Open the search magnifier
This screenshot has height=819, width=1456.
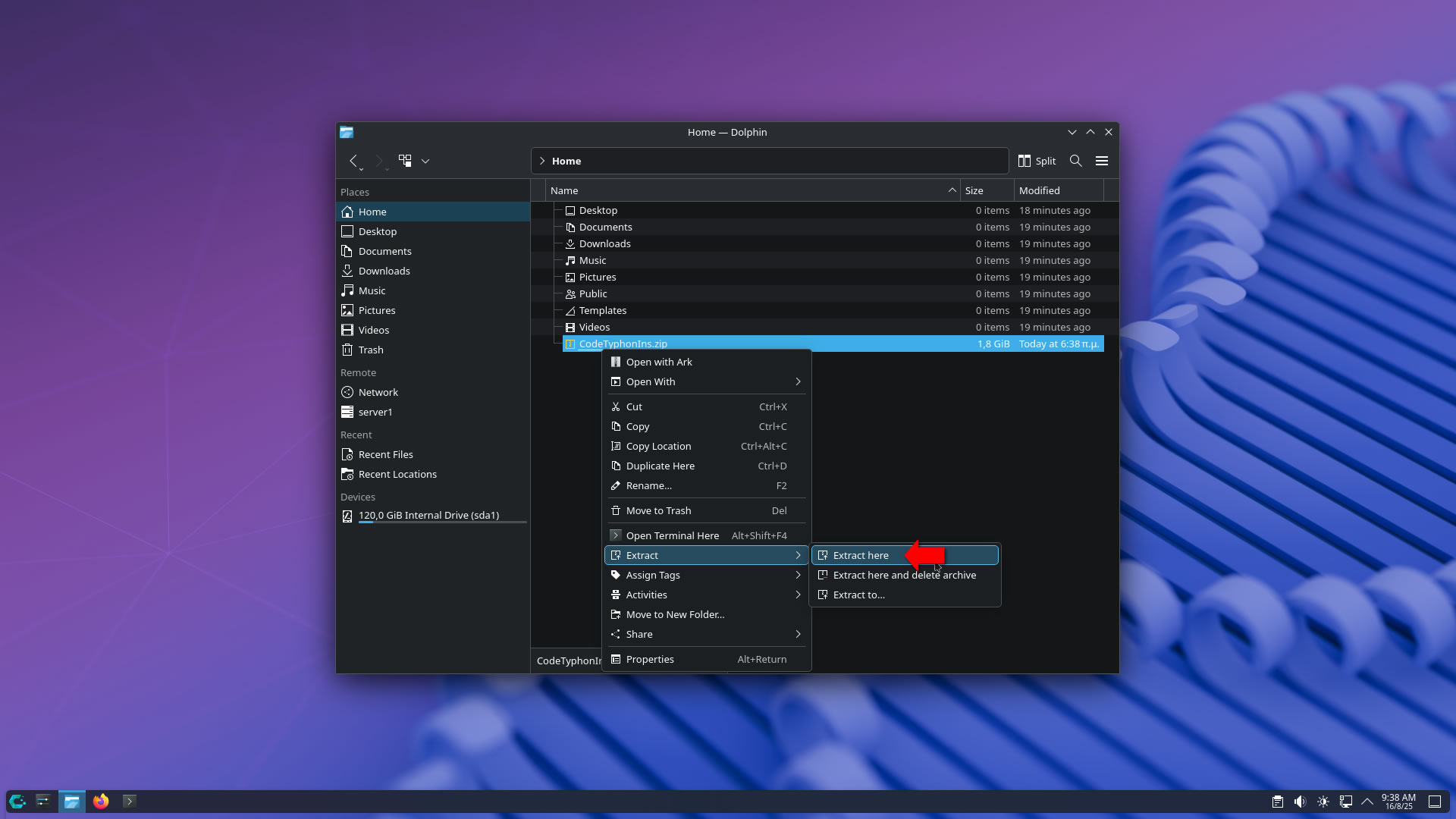pos(1075,161)
